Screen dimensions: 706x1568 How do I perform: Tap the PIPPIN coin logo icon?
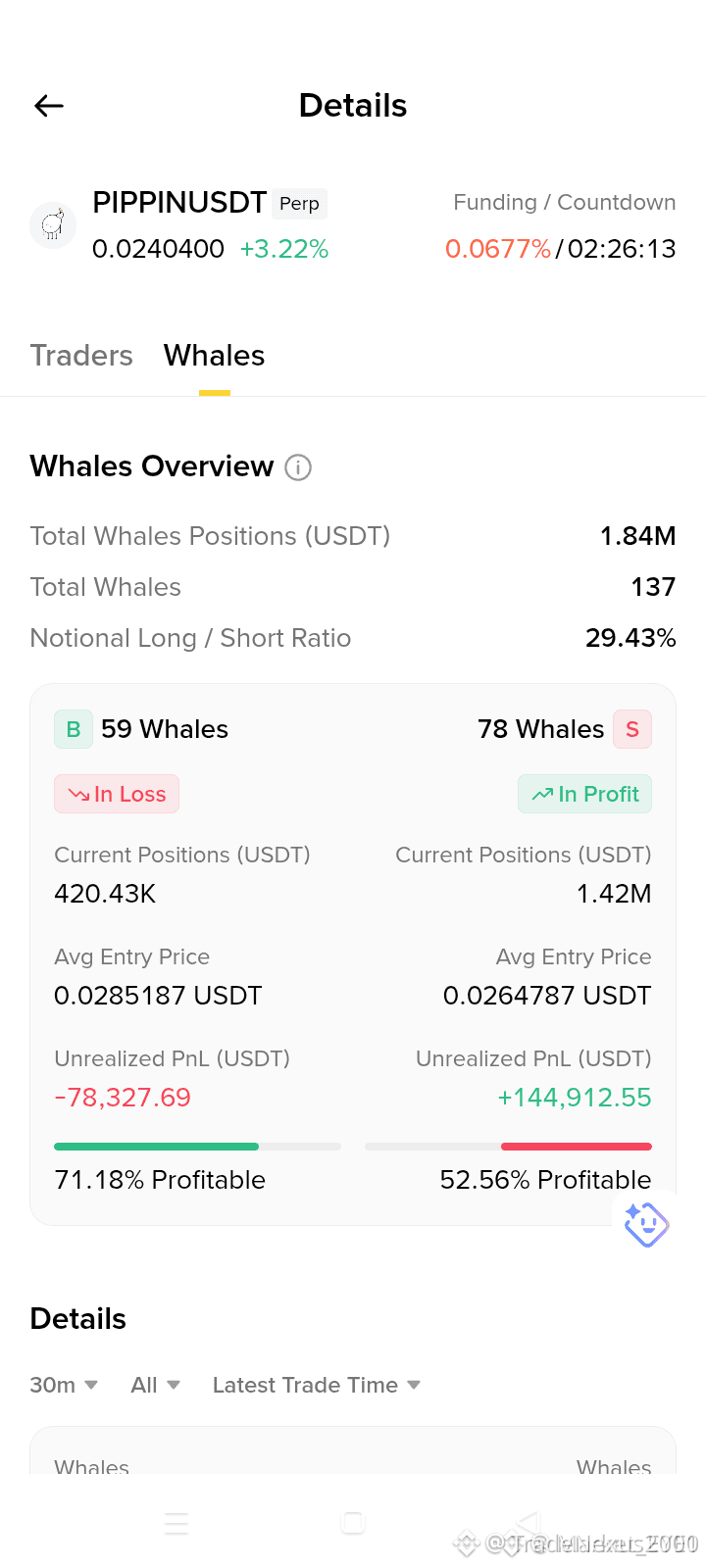53,225
